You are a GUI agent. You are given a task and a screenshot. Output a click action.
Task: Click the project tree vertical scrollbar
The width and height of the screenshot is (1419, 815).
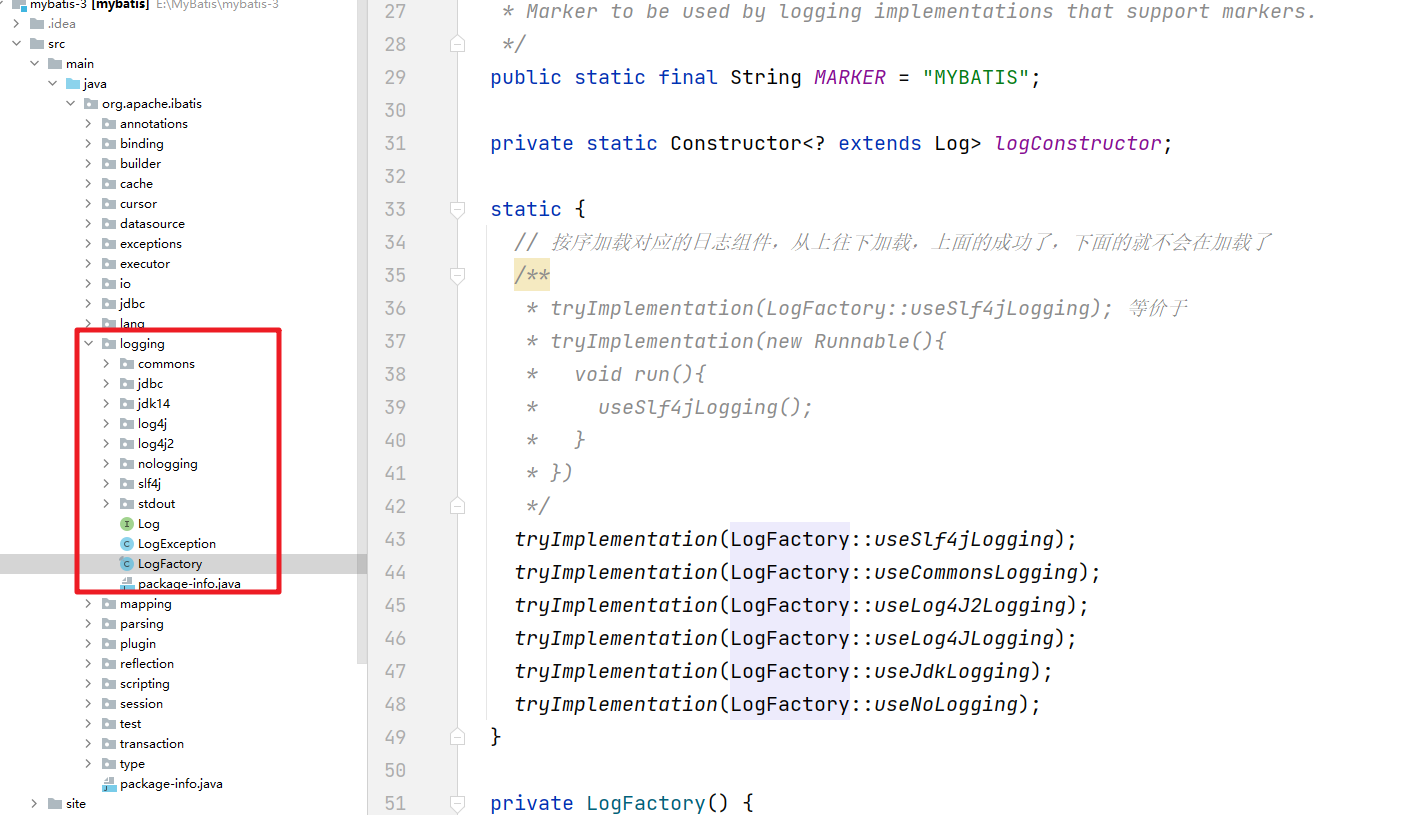(362, 330)
